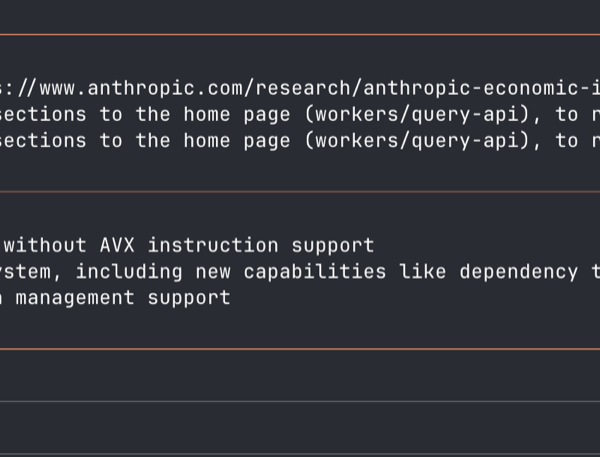
Task: Click the "research" path segment in the URL
Action: (x=300, y=87)
